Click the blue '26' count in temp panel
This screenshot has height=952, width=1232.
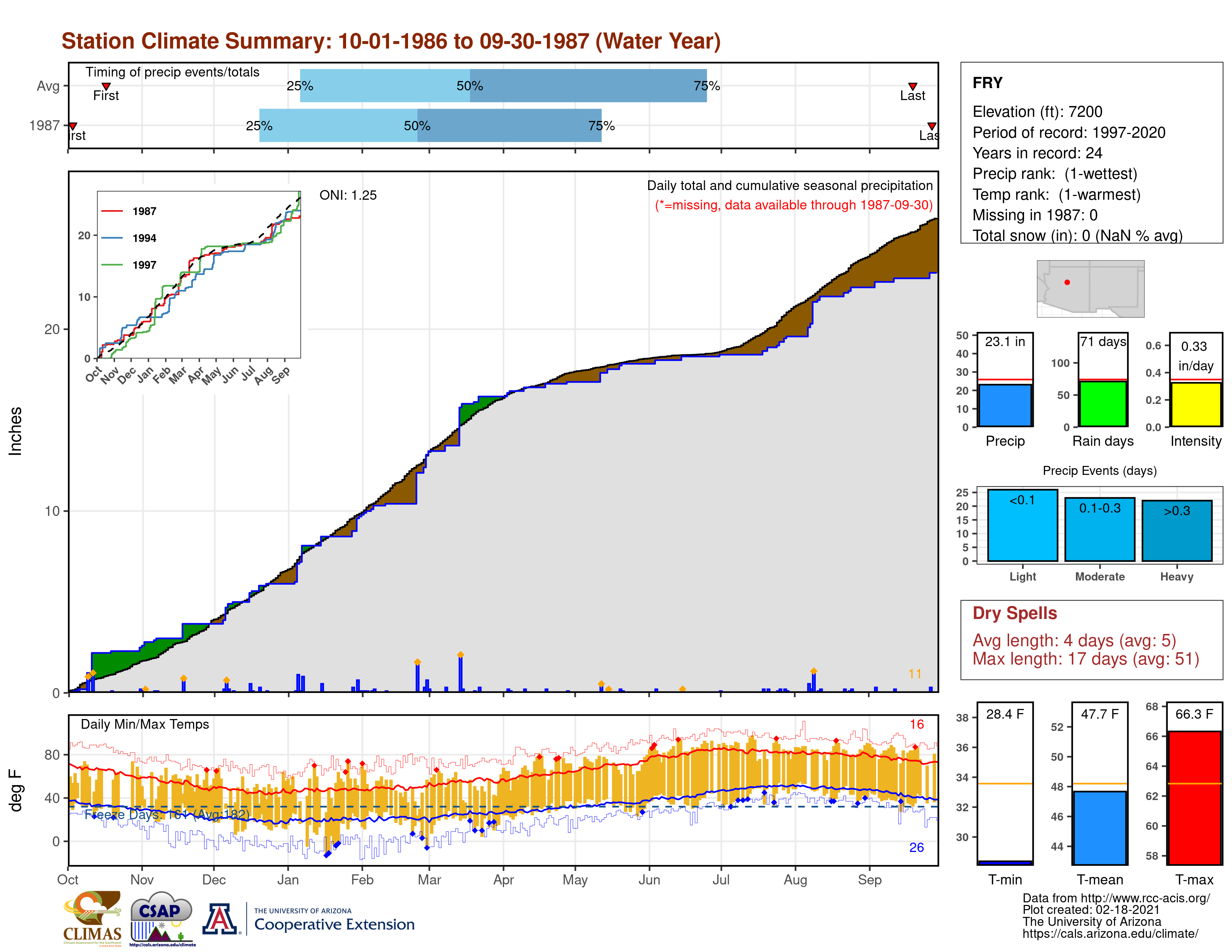[x=917, y=847]
